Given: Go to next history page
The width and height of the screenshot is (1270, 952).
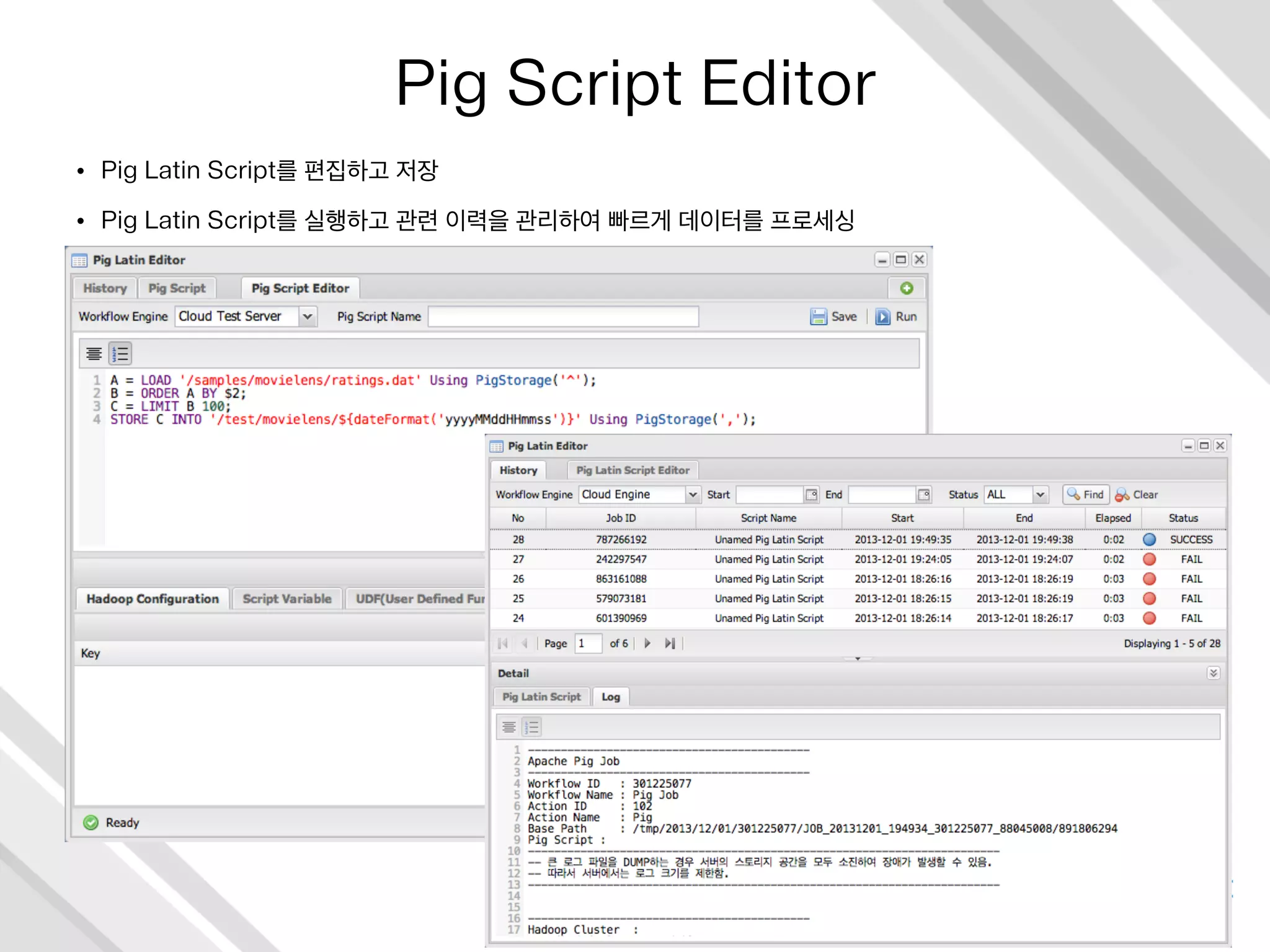Looking at the screenshot, I should pos(647,643).
